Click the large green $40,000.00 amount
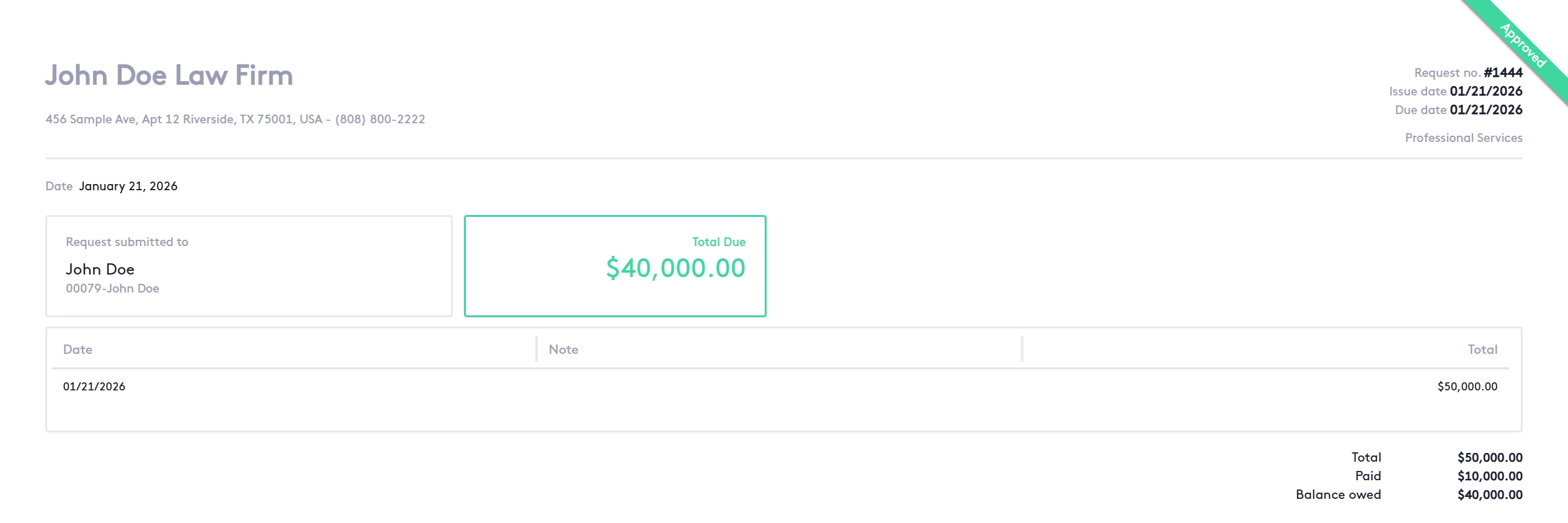Screen dimensions: 1568x523 [x=675, y=268]
